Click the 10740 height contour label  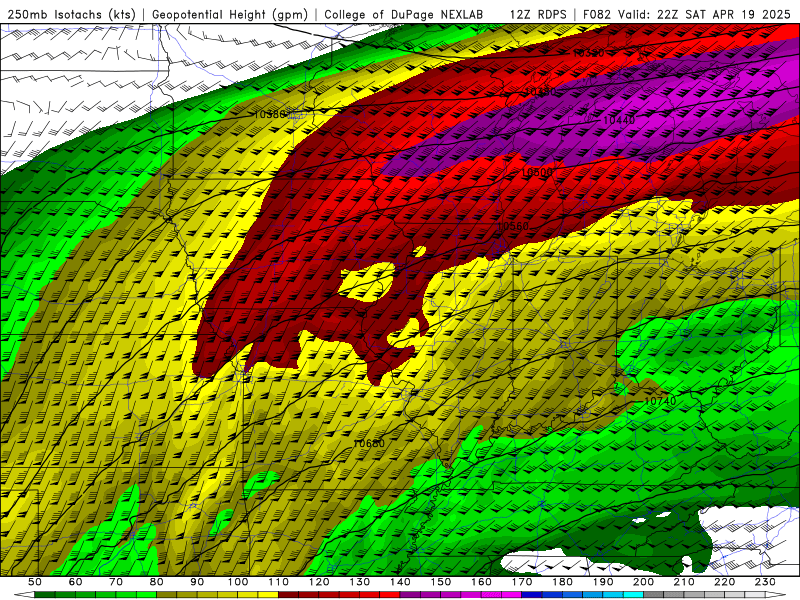[x=660, y=401]
